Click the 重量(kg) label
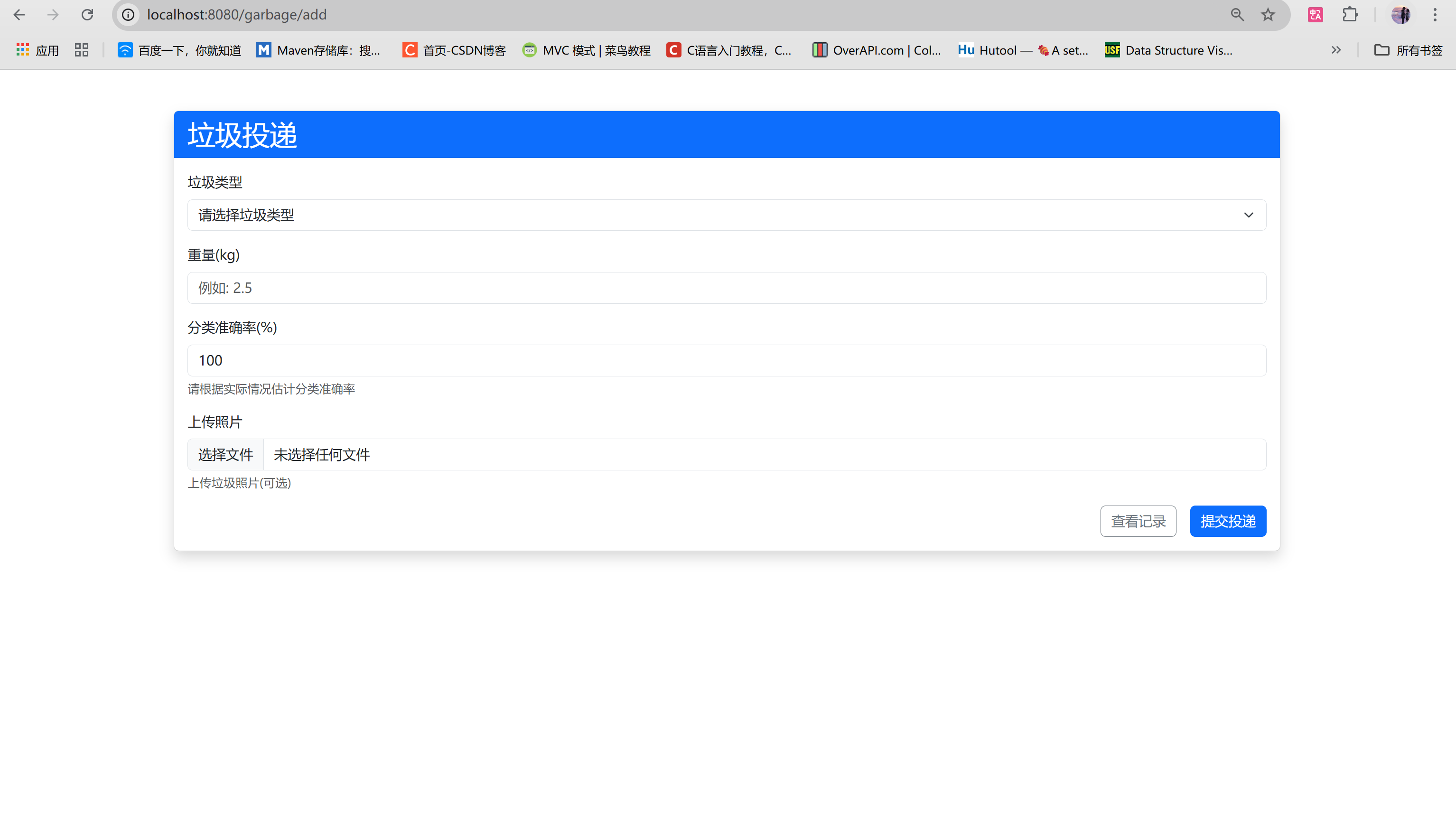The width and height of the screenshot is (1456, 816). point(214,255)
